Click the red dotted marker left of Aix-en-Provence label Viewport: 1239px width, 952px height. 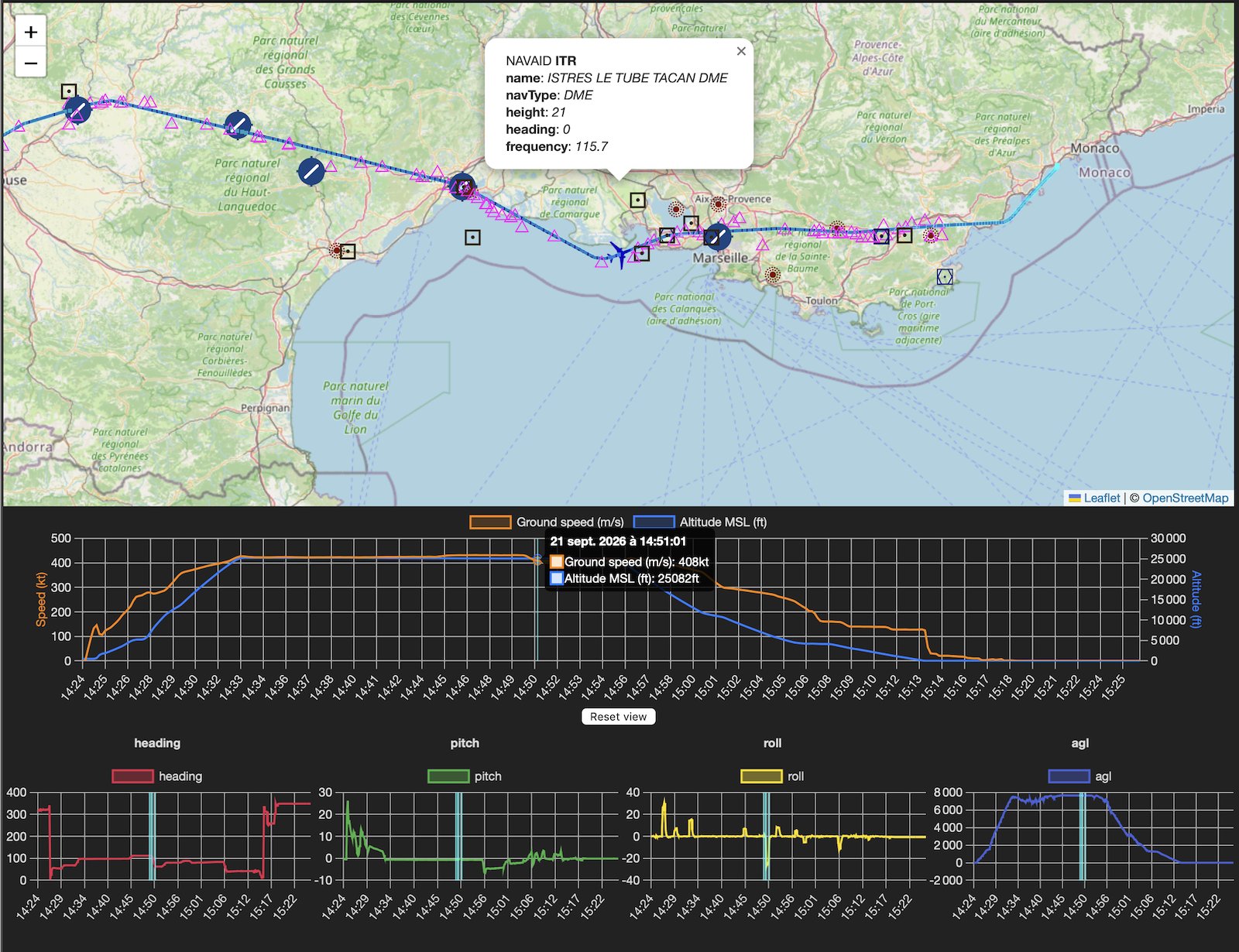676,209
